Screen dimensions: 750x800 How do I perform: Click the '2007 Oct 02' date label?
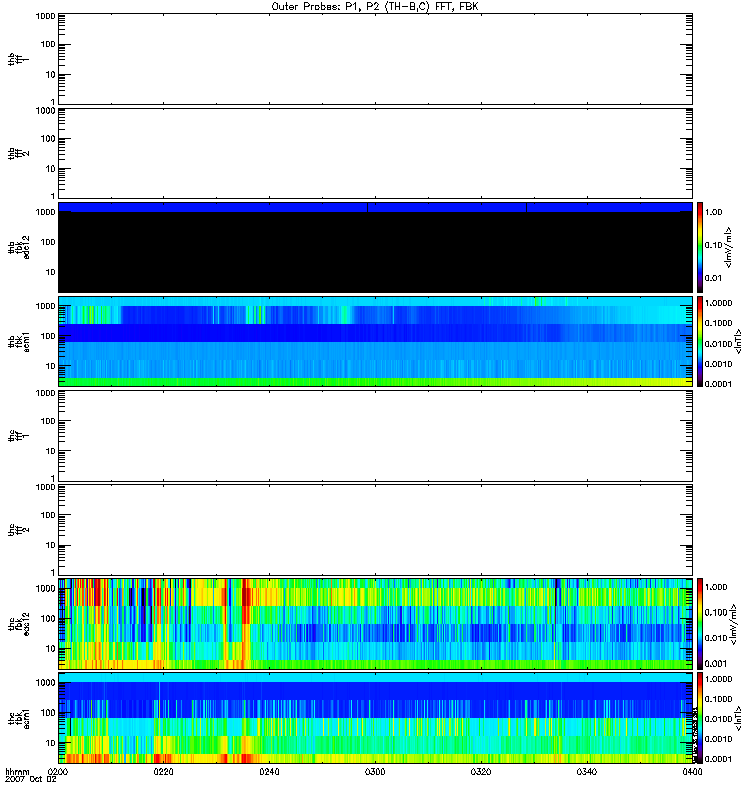click(31, 779)
